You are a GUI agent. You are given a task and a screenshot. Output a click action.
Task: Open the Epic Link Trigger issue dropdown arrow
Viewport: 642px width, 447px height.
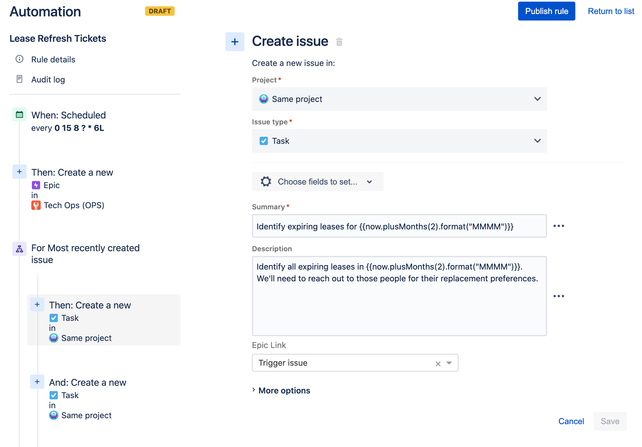(449, 363)
